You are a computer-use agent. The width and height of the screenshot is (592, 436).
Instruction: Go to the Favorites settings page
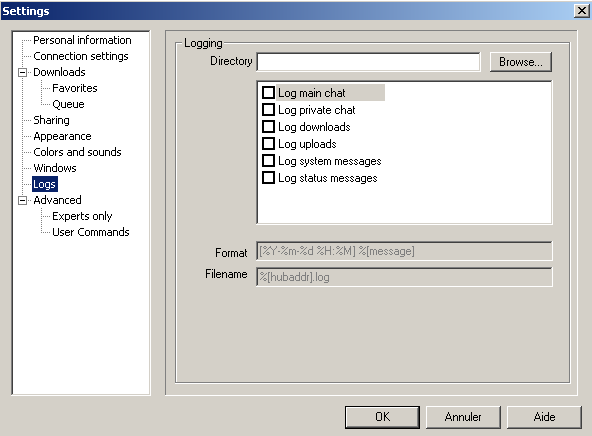75,88
